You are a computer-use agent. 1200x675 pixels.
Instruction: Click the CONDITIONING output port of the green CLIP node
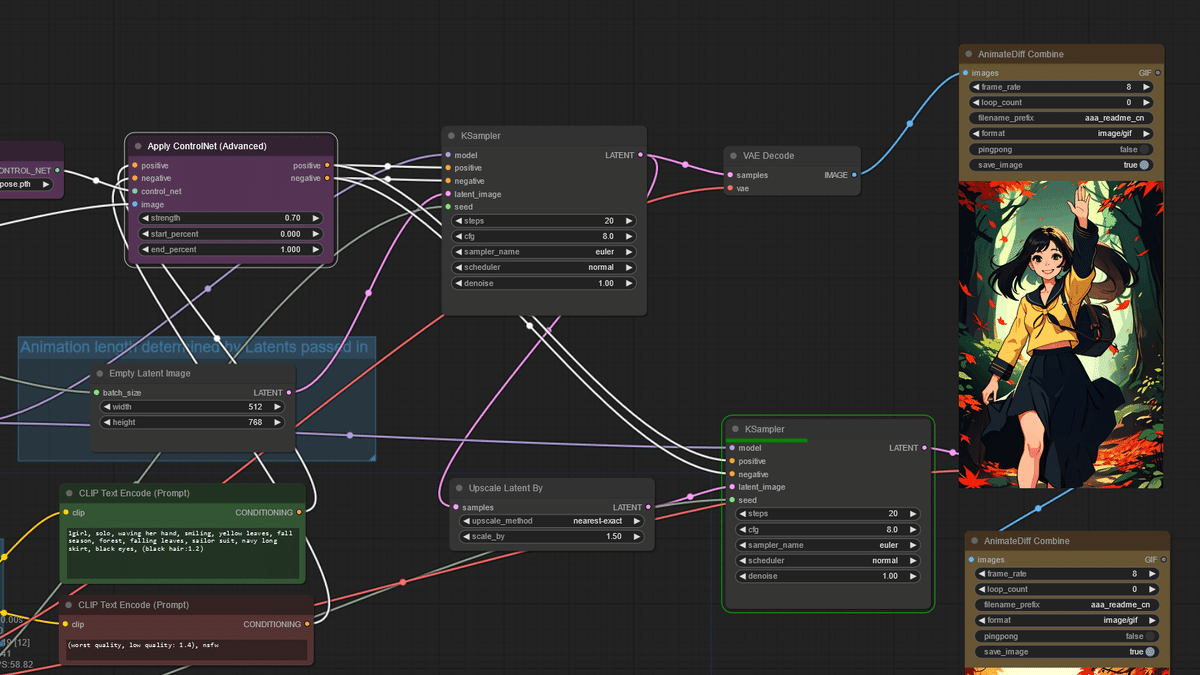pyautogui.click(x=299, y=512)
